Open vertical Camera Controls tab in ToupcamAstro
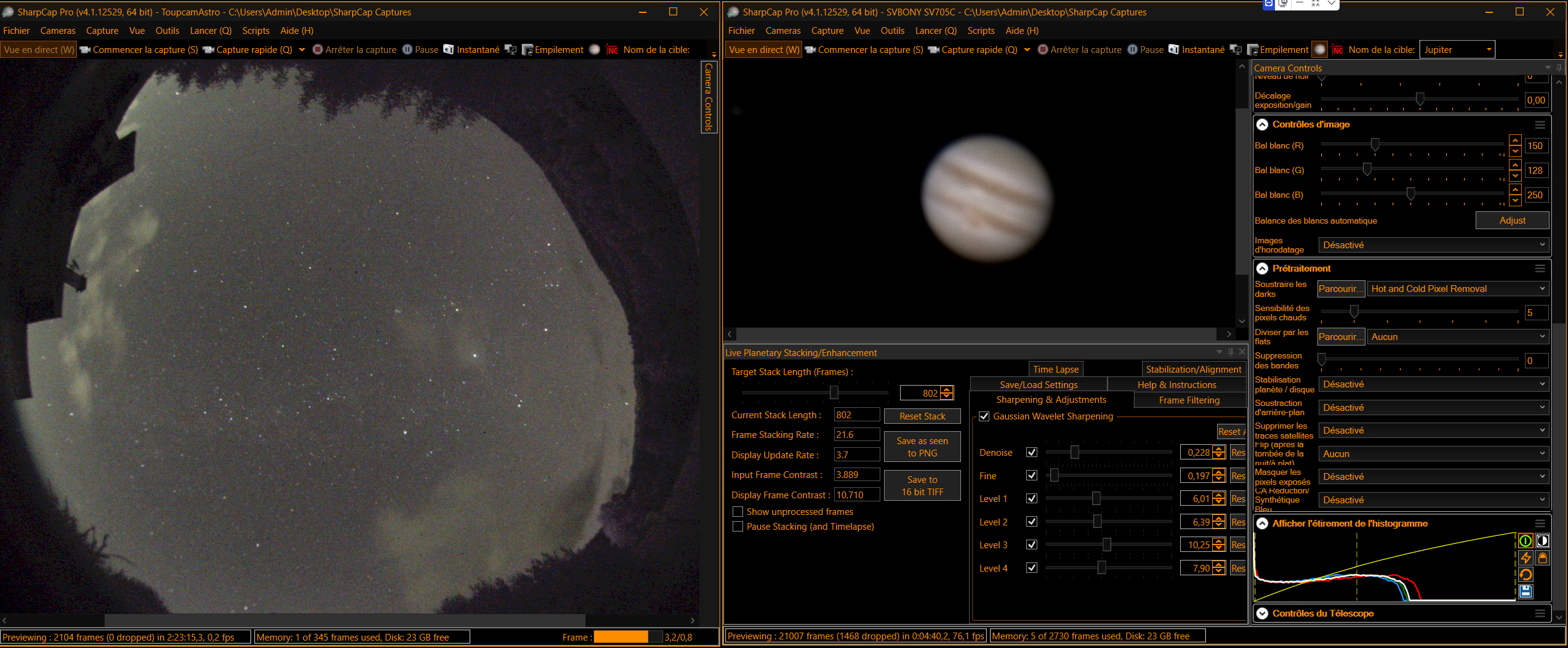 pos(709,96)
